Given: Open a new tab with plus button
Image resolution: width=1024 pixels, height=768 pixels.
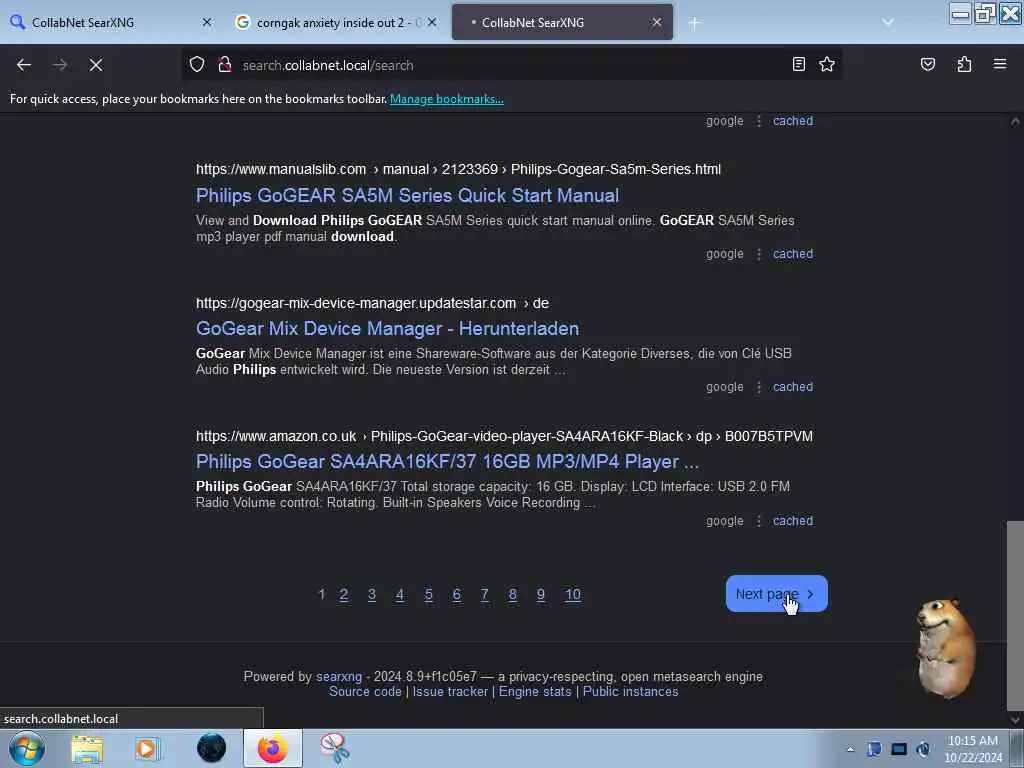Looking at the screenshot, I should click(695, 23).
